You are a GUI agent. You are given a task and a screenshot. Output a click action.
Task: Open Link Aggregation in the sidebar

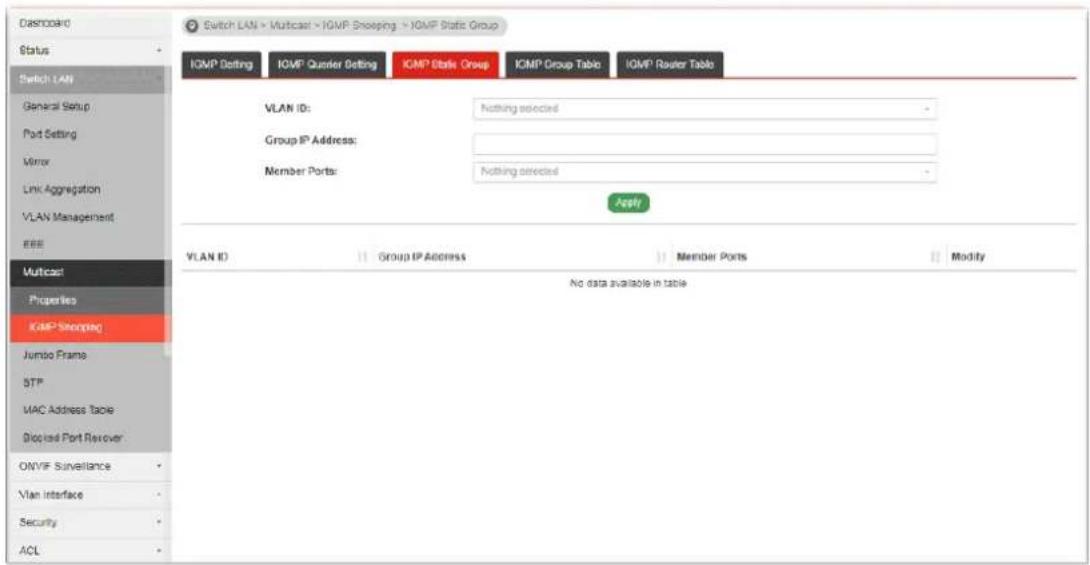89,189
